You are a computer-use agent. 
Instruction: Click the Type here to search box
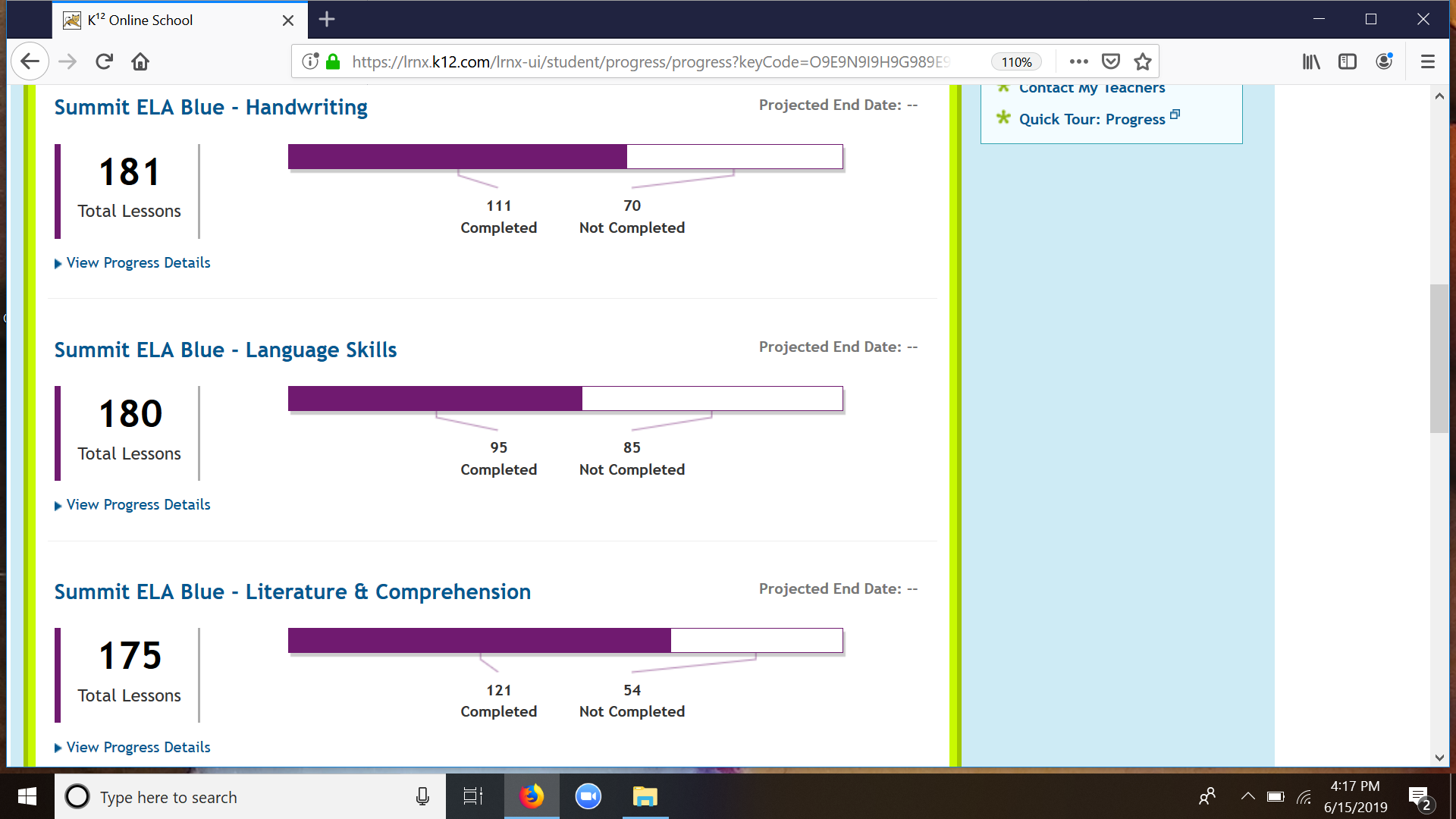coord(250,797)
